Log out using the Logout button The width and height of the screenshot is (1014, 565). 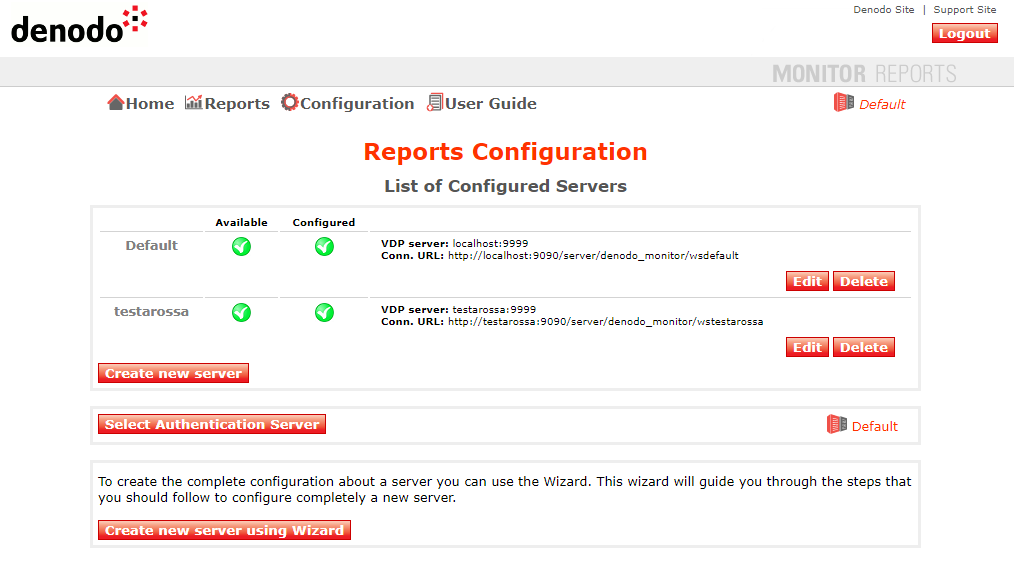964,34
